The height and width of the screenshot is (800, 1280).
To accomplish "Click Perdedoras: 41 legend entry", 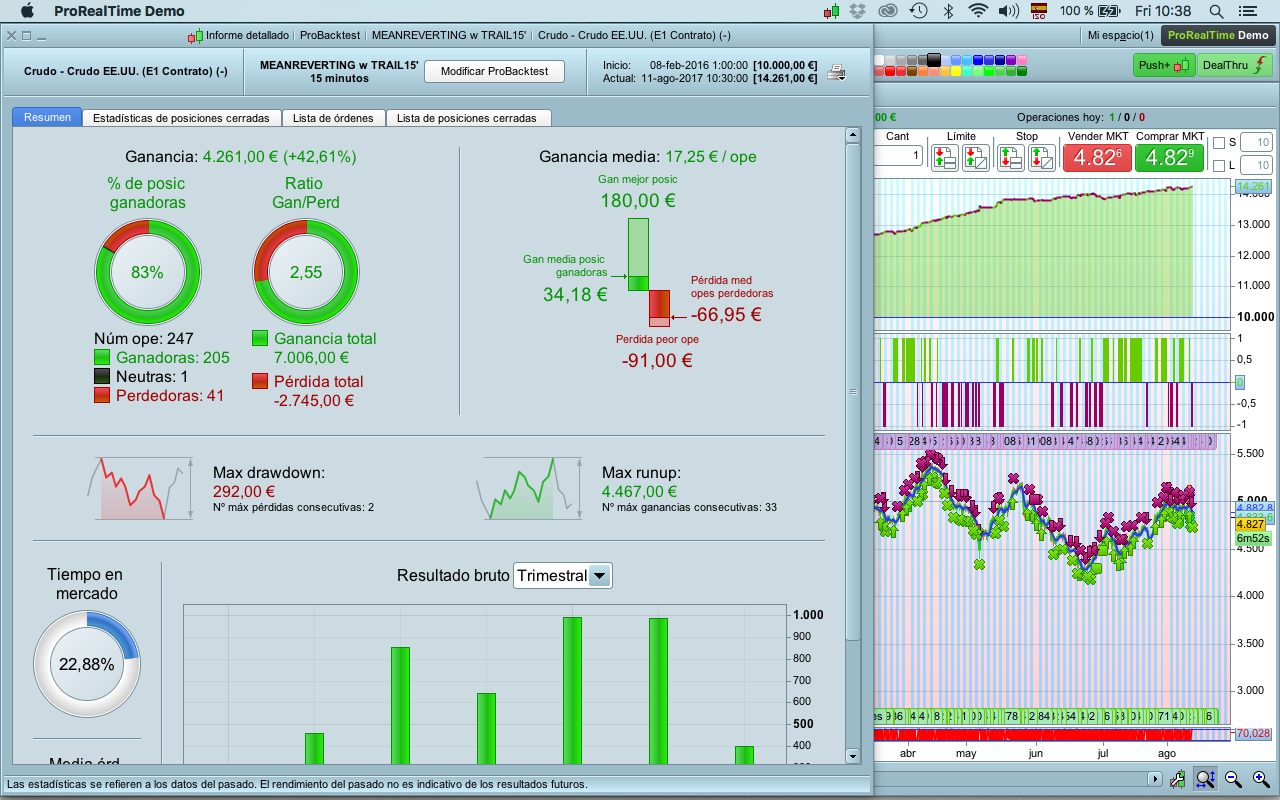I will 159,396.
